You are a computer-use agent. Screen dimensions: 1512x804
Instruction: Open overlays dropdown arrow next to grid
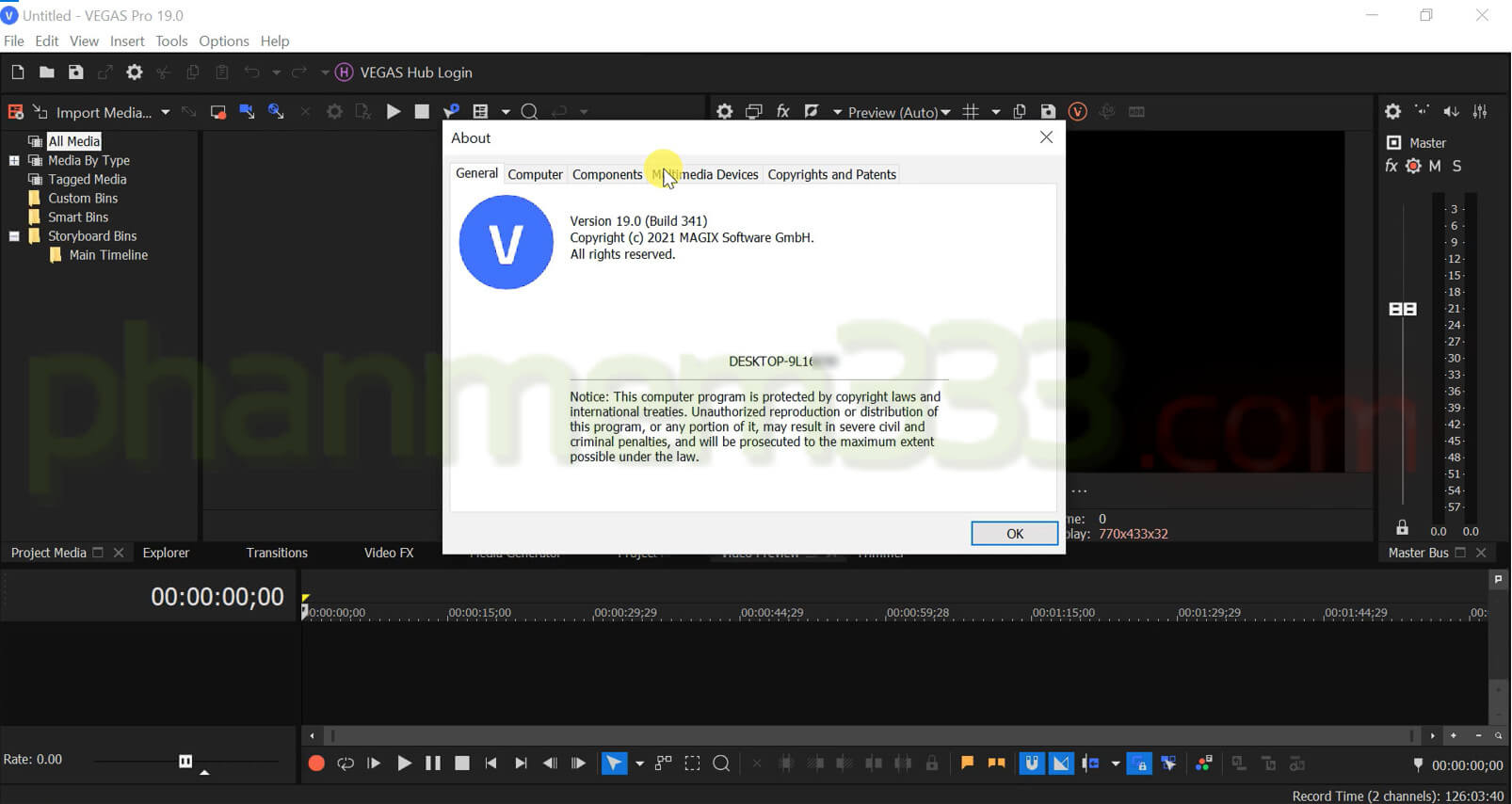995,112
